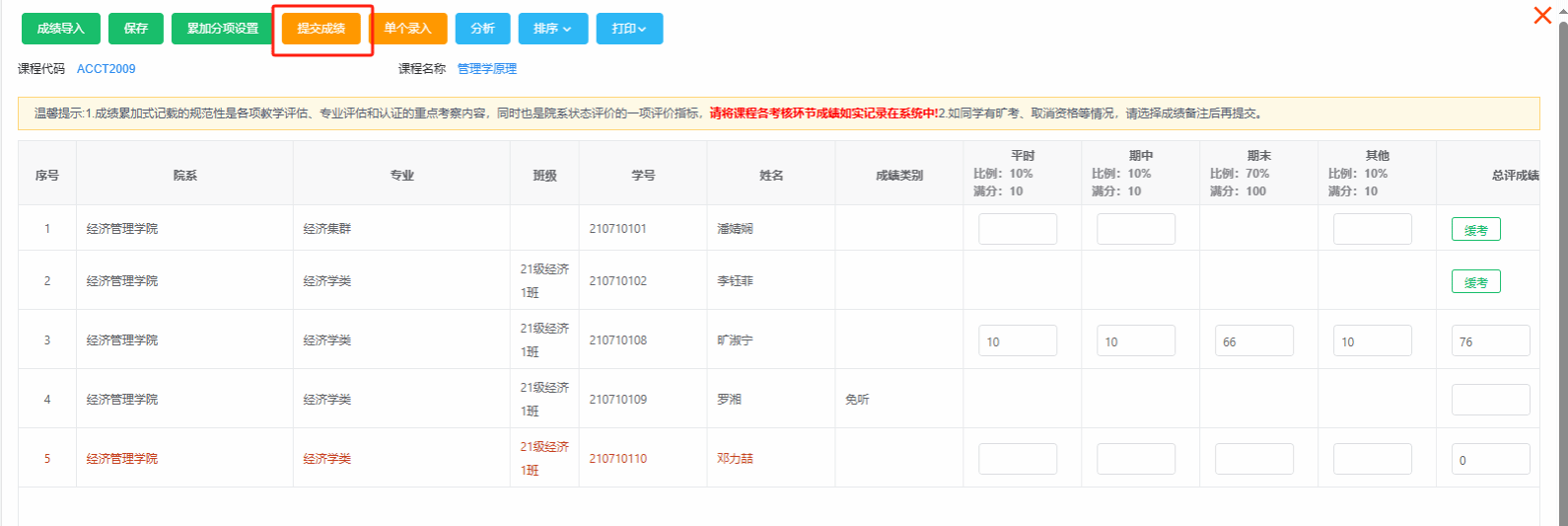Viewport: 1568px width, 526px height.
Task: Click student name 罗湘
Action: [x=730, y=400]
